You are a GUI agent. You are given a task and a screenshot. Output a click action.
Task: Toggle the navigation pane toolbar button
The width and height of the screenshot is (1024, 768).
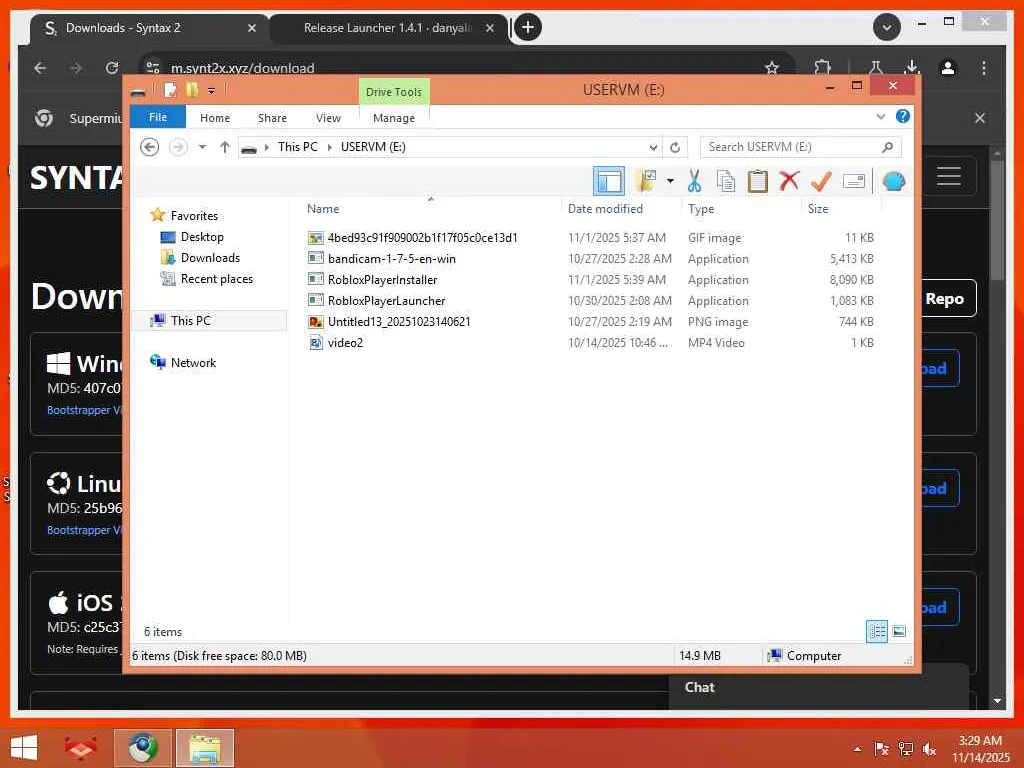pyautogui.click(x=608, y=181)
